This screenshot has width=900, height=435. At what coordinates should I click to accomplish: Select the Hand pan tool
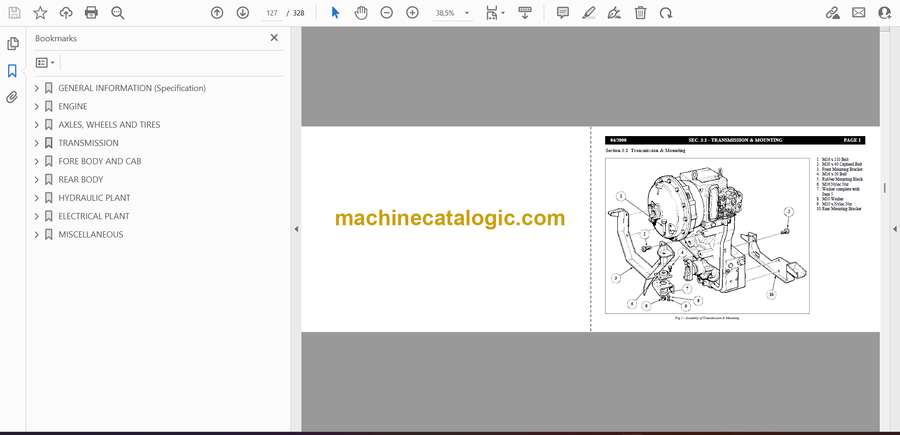[x=361, y=13]
